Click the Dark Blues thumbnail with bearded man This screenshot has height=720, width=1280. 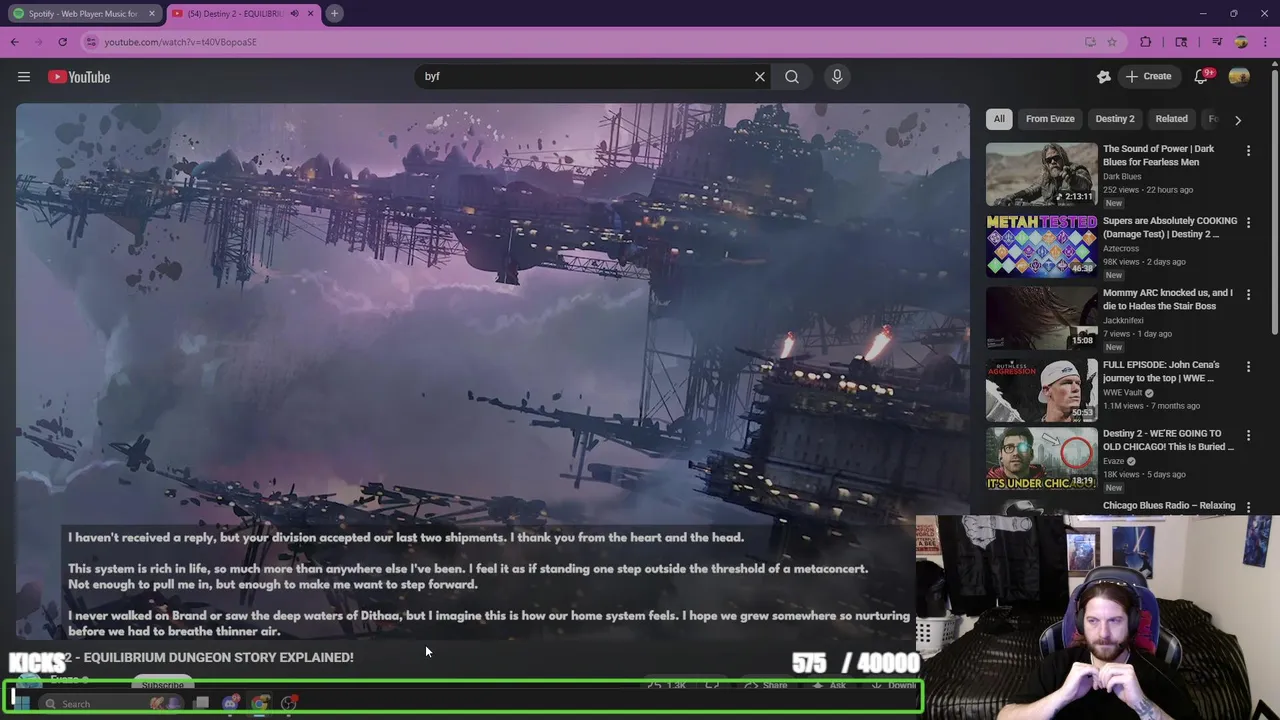tap(1041, 174)
